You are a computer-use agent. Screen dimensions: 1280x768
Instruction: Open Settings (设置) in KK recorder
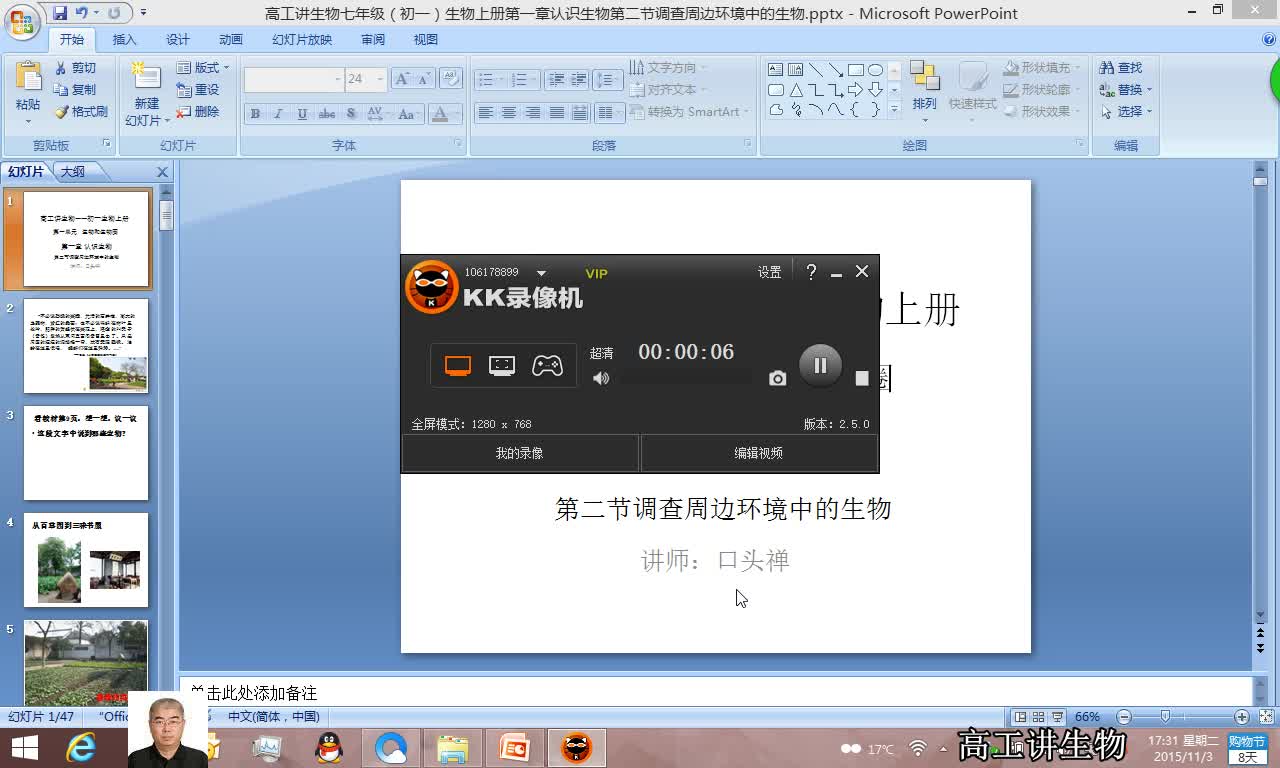coord(769,272)
